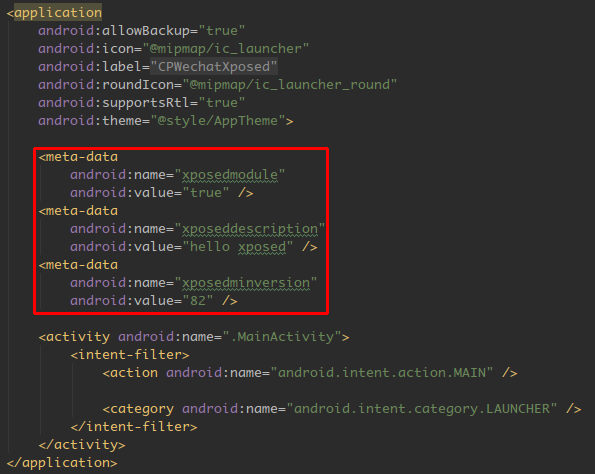Click the "@mipmap/ic_launcher_round" value

click(290, 84)
